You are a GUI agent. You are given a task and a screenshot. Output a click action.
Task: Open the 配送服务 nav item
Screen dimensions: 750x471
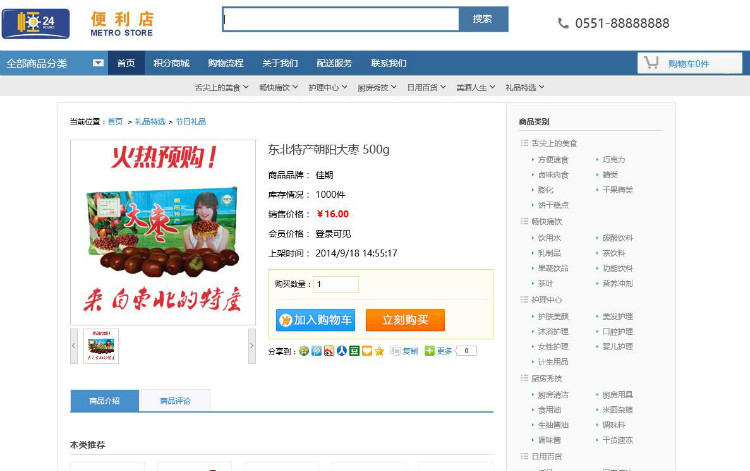[334, 63]
